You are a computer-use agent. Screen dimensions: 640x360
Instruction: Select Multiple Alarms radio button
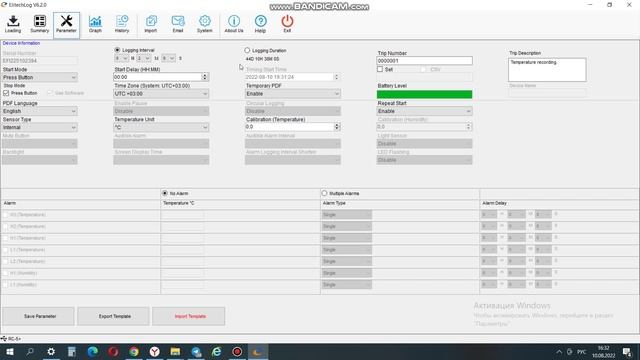tap(324, 193)
